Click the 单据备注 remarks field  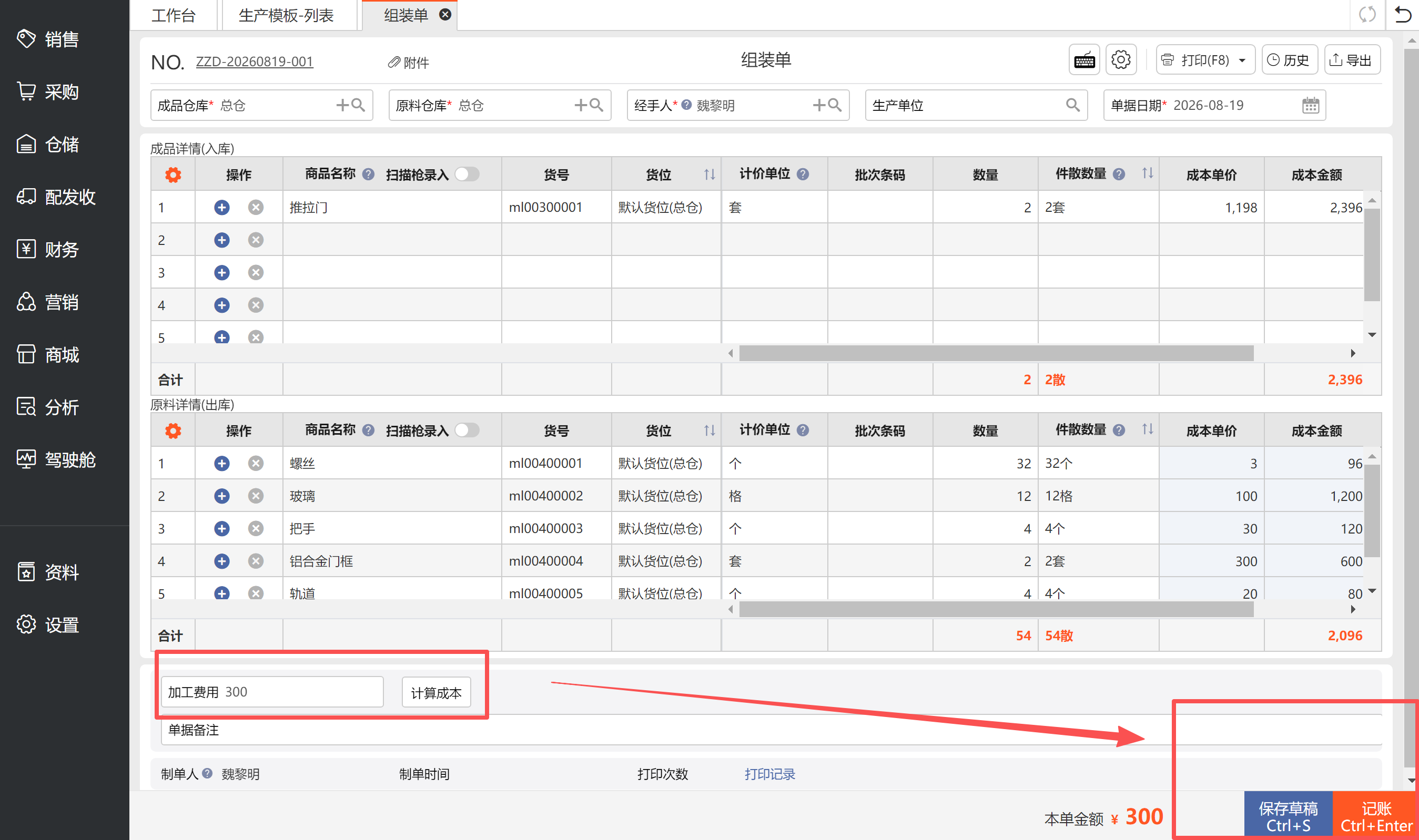[x=771, y=730]
